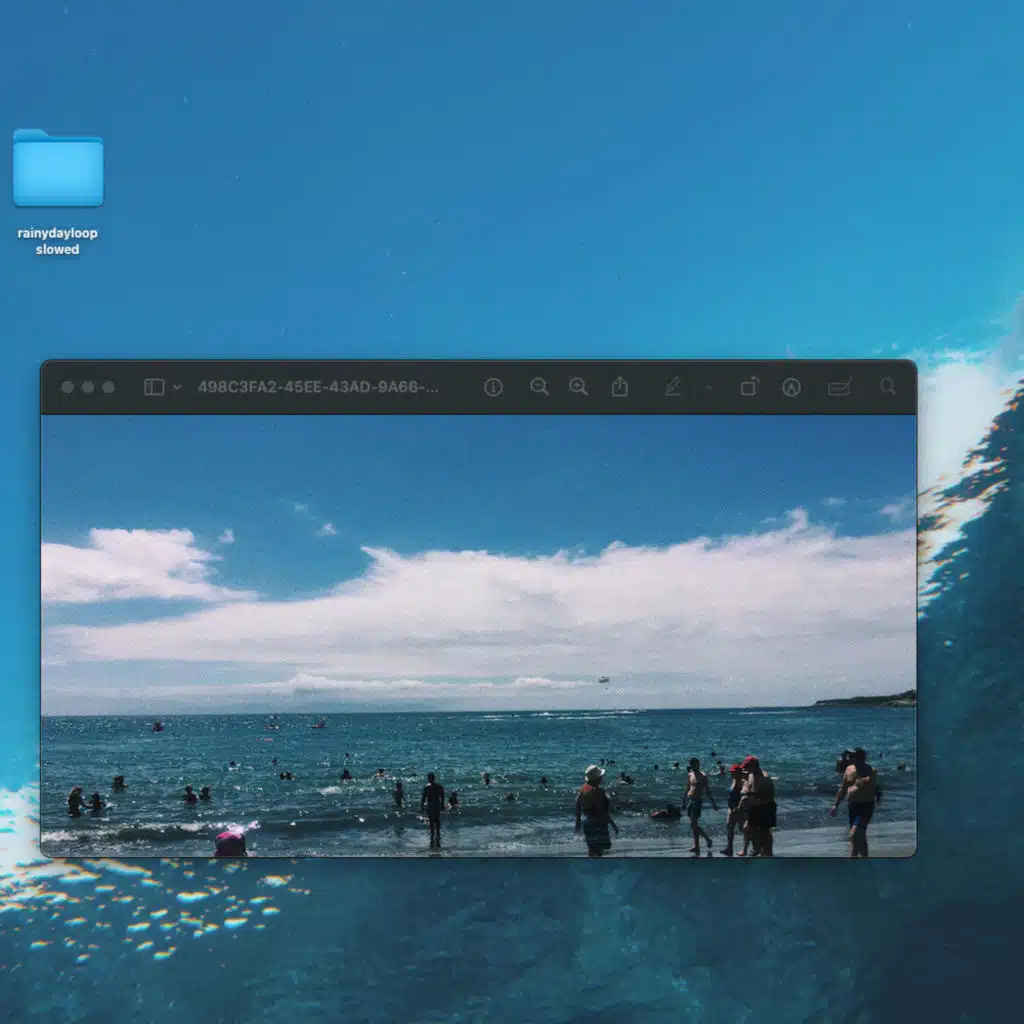Screen dimensions: 1024x1024
Task: Toggle the sidebar view button
Action: tap(154, 387)
